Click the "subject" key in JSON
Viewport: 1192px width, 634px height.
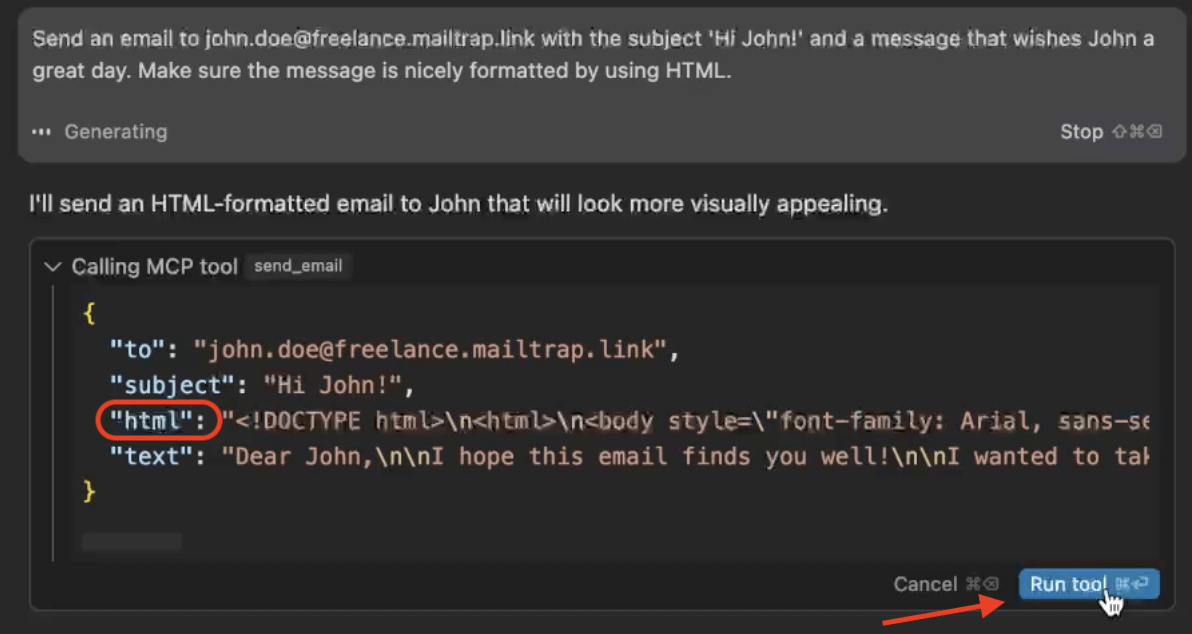click(x=165, y=385)
